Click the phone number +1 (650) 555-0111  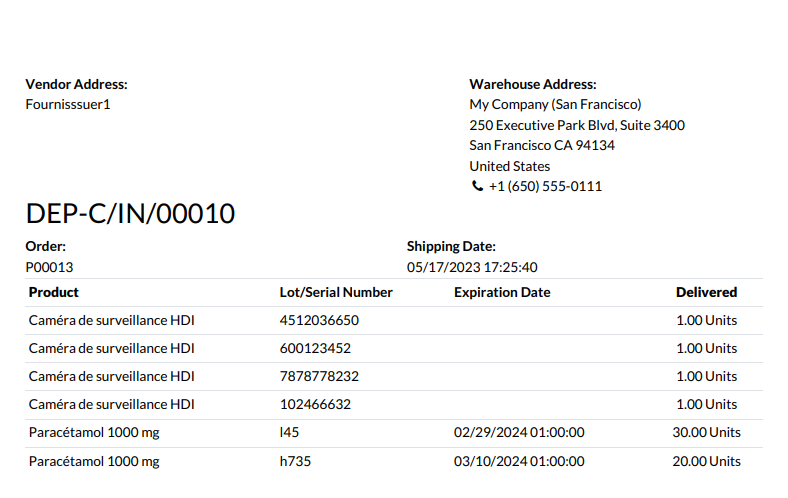(545, 187)
